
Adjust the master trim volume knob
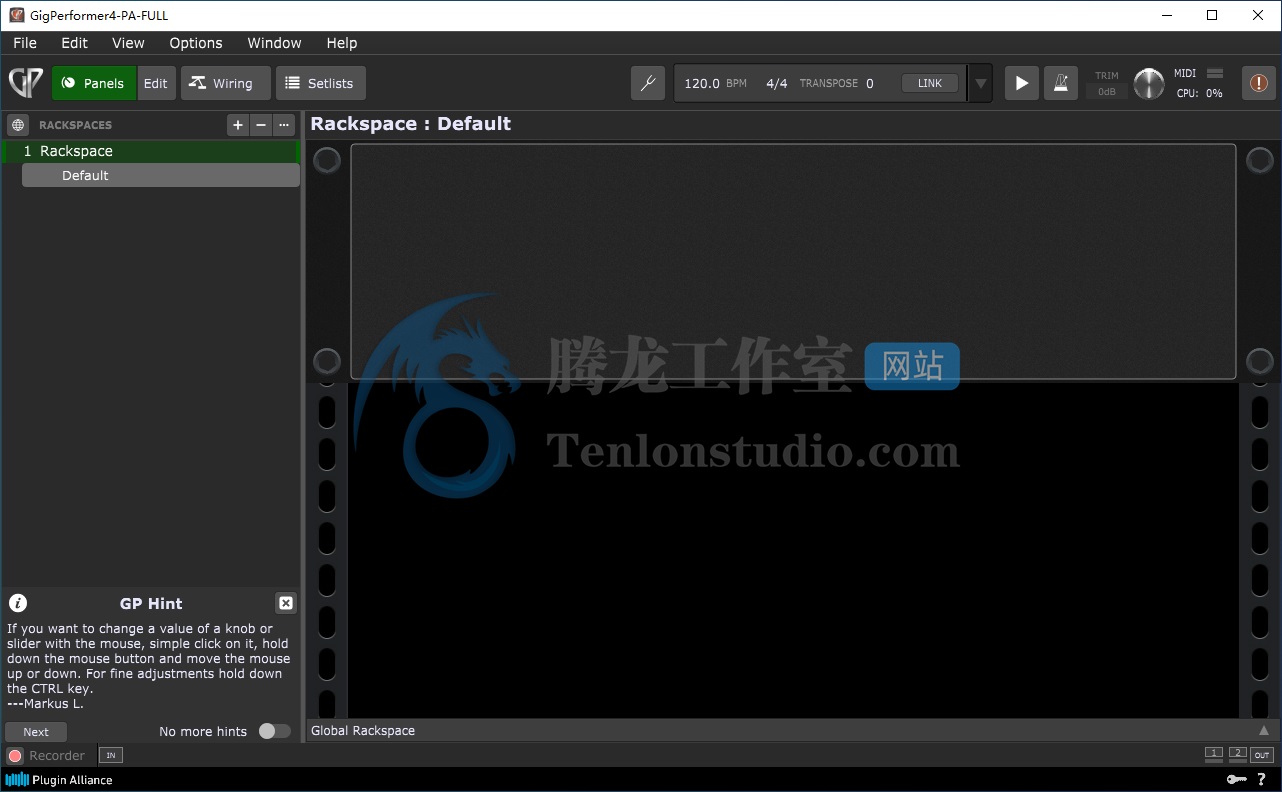point(1149,84)
